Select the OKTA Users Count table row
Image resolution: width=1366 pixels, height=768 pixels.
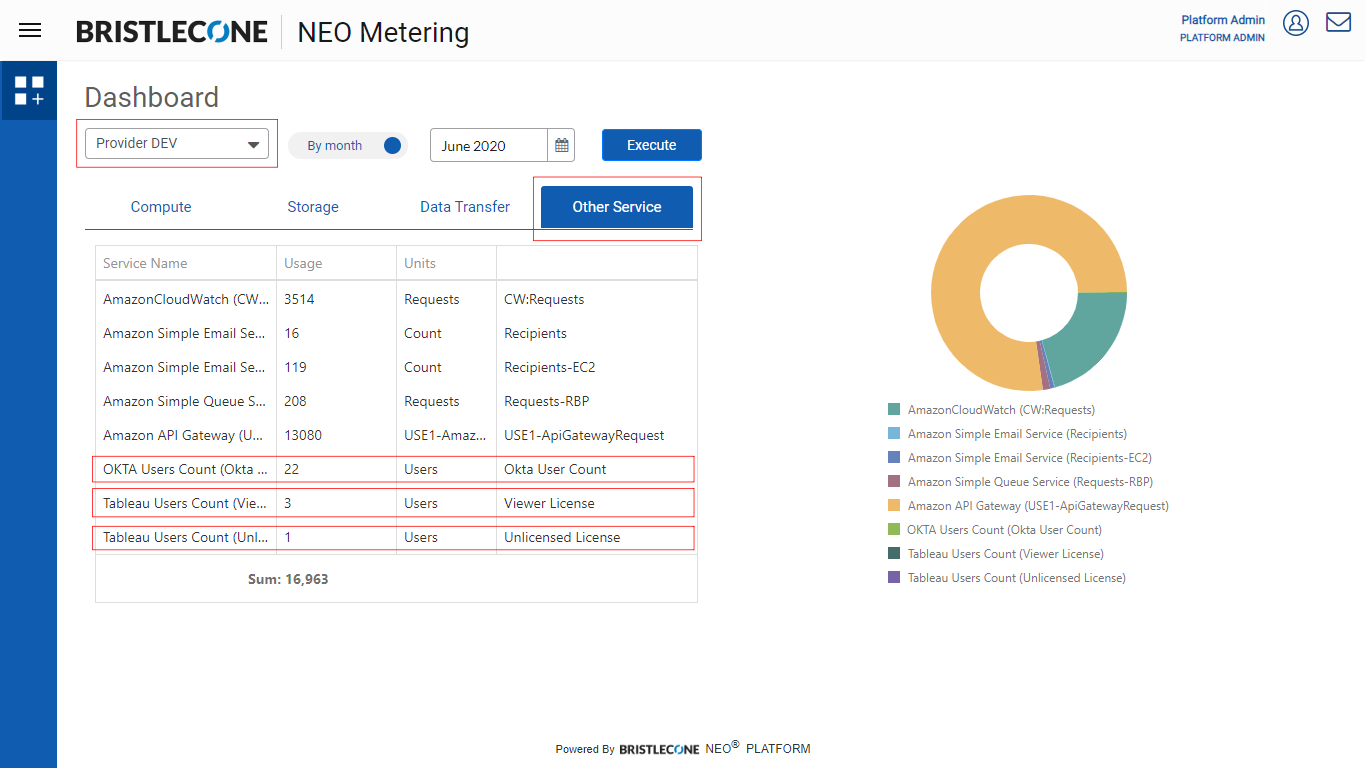tap(395, 469)
